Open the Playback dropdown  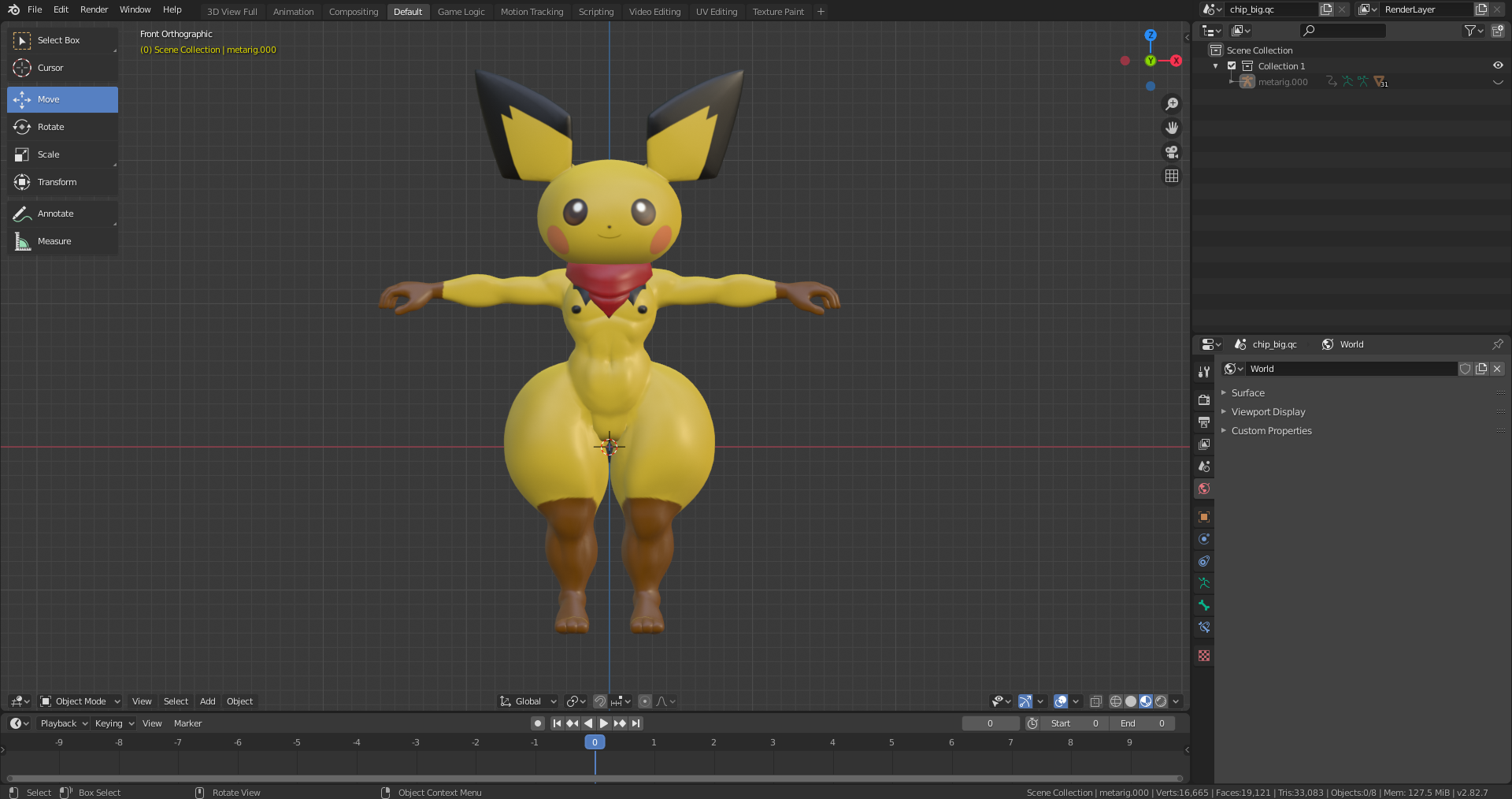(x=64, y=723)
